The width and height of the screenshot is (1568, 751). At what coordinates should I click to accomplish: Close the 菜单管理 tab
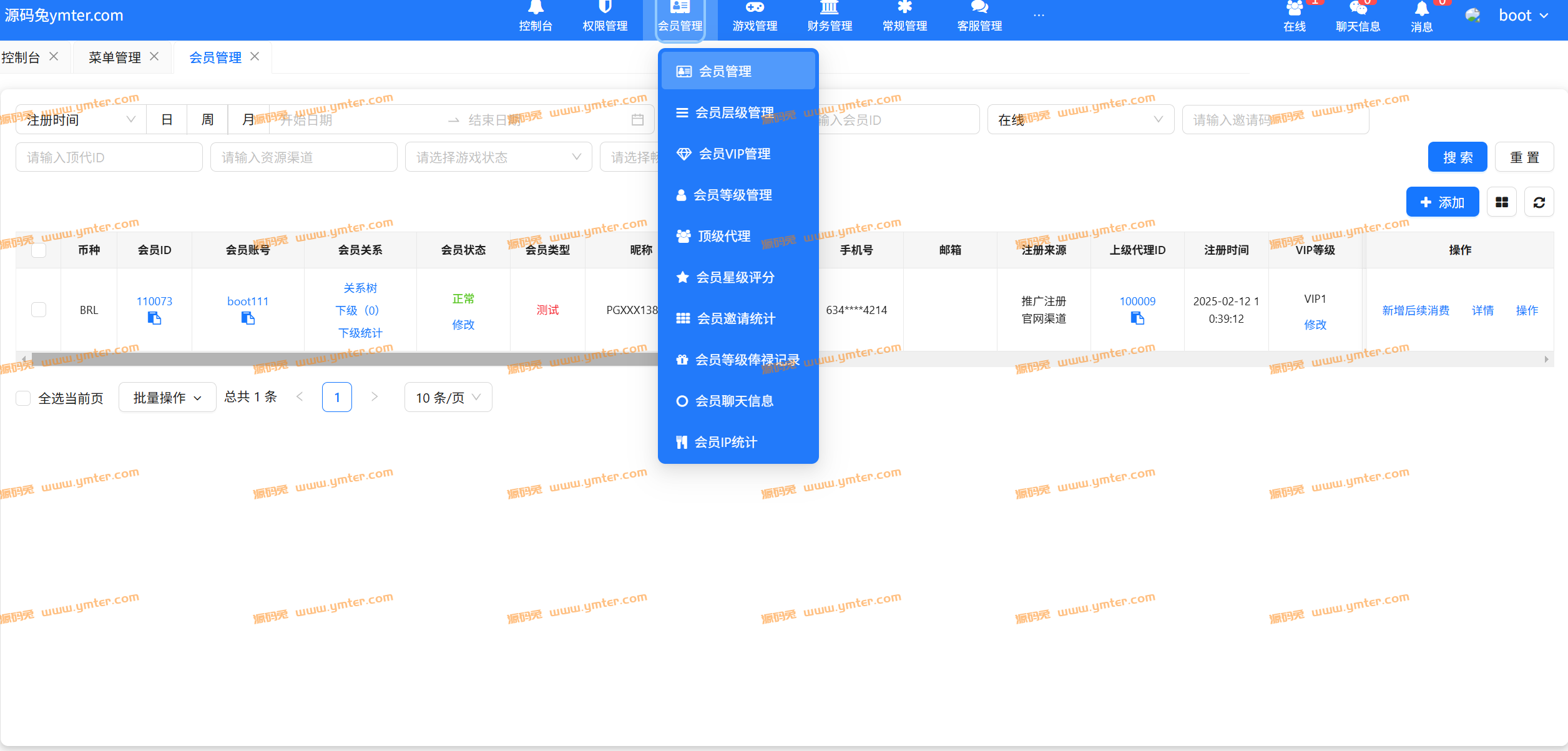(154, 57)
